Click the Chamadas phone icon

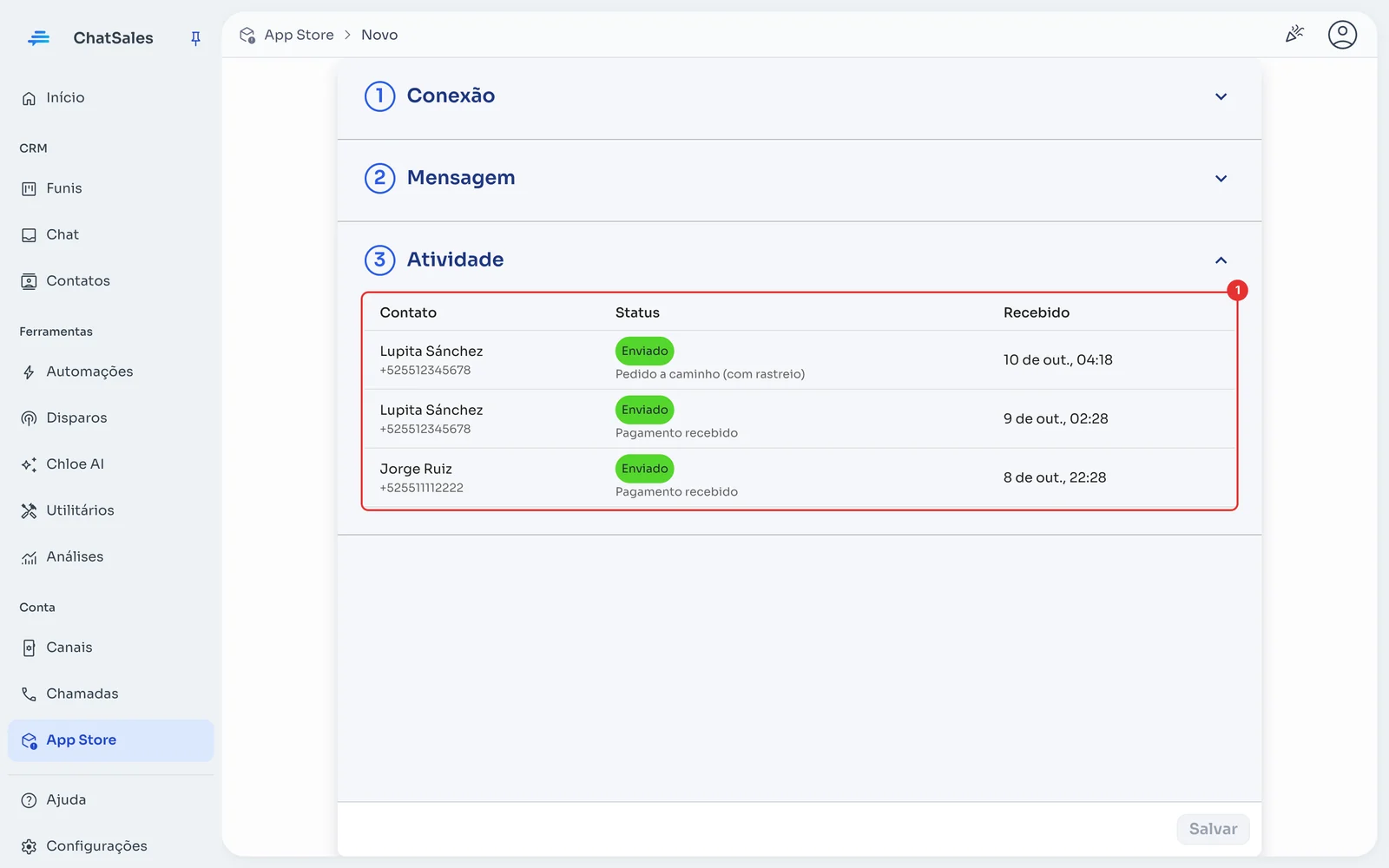coord(29,694)
